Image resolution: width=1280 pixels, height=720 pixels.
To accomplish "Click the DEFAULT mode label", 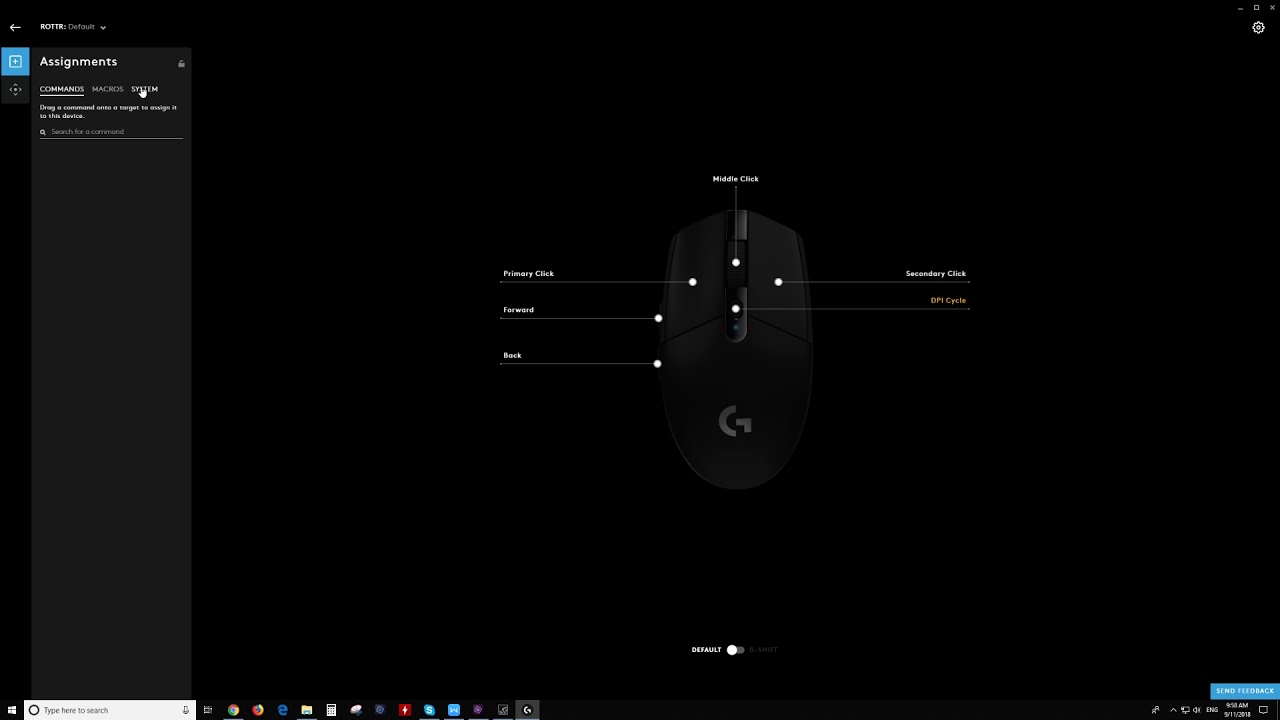I will 706,650.
